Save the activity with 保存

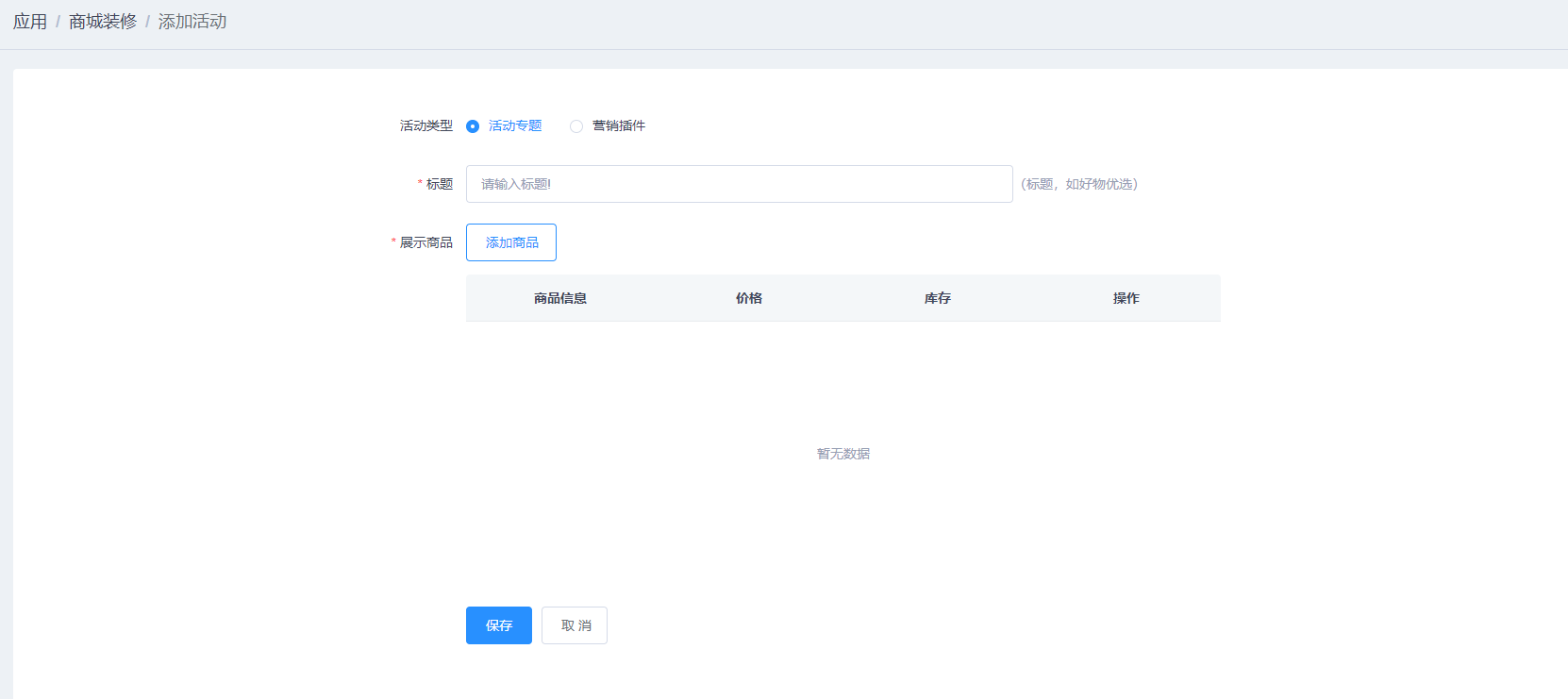pyautogui.click(x=499, y=625)
